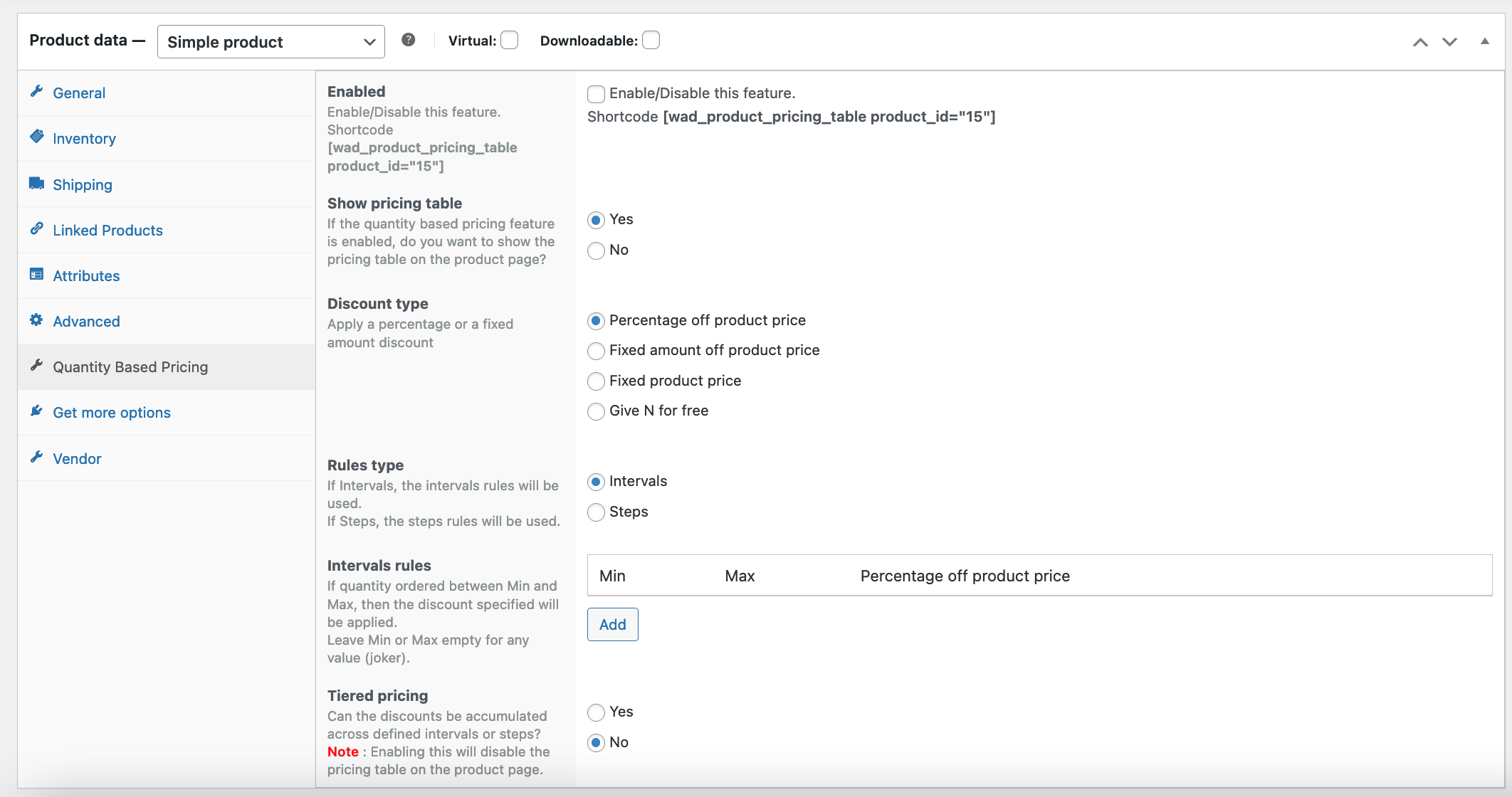Viewport: 1512px width, 797px height.
Task: Click the Tiered pricing heading
Action: [377, 696]
